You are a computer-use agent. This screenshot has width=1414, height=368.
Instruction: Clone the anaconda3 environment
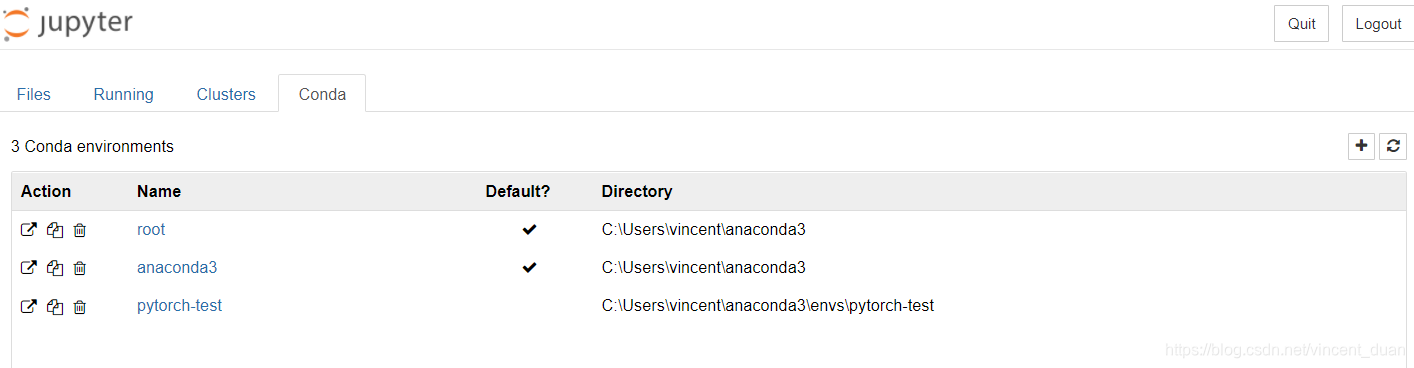point(55,268)
